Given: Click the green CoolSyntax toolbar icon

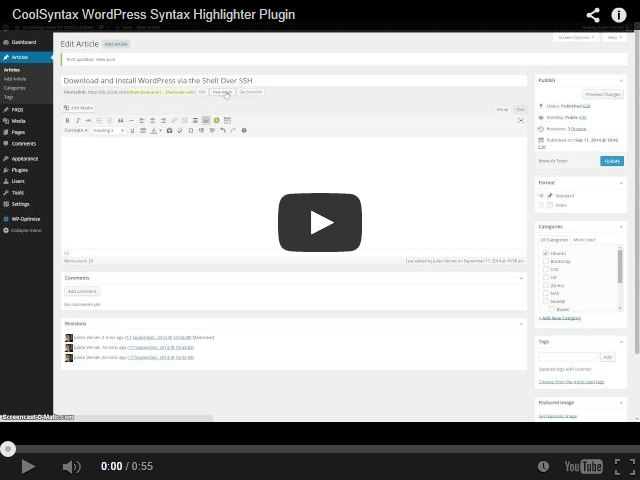Looking at the screenshot, I should [x=217, y=120].
